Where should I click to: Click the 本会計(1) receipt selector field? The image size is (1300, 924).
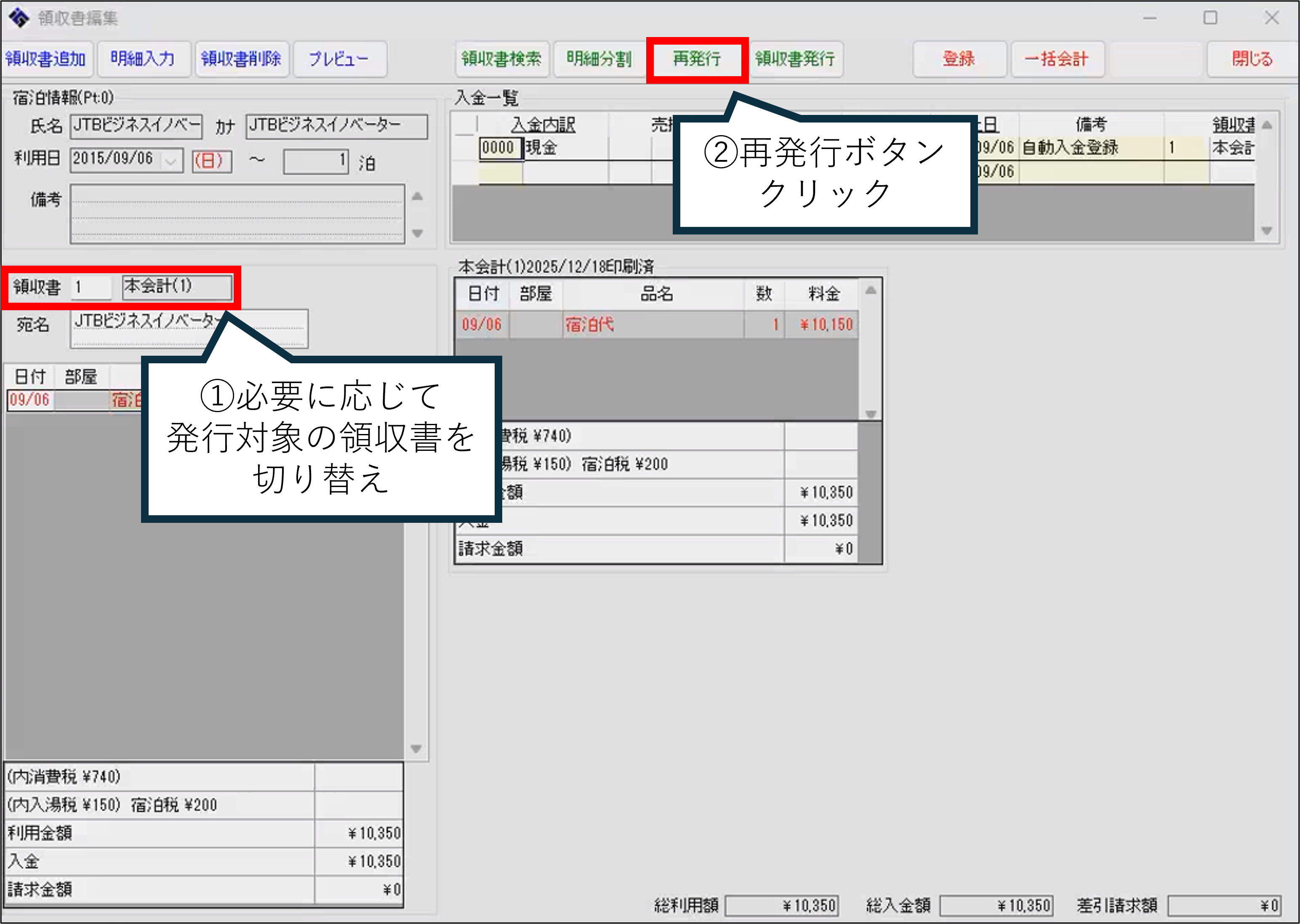click(x=177, y=287)
